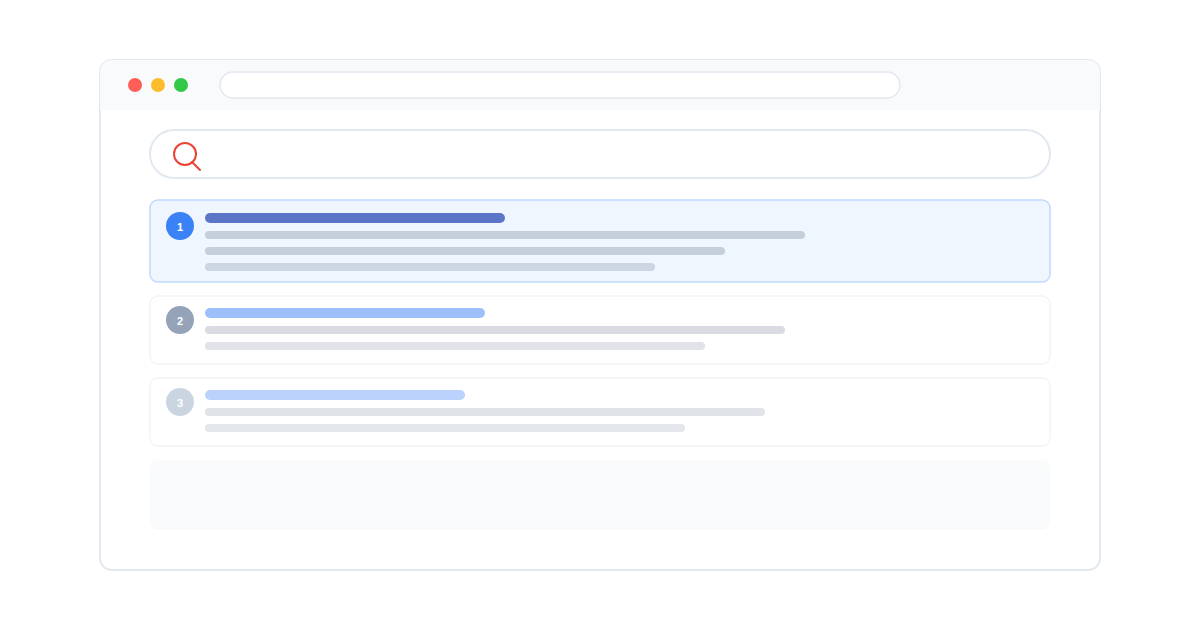Image resolution: width=1200 pixels, height=622 pixels.
Task: Click the gray number 2 result badge
Action: (x=180, y=320)
